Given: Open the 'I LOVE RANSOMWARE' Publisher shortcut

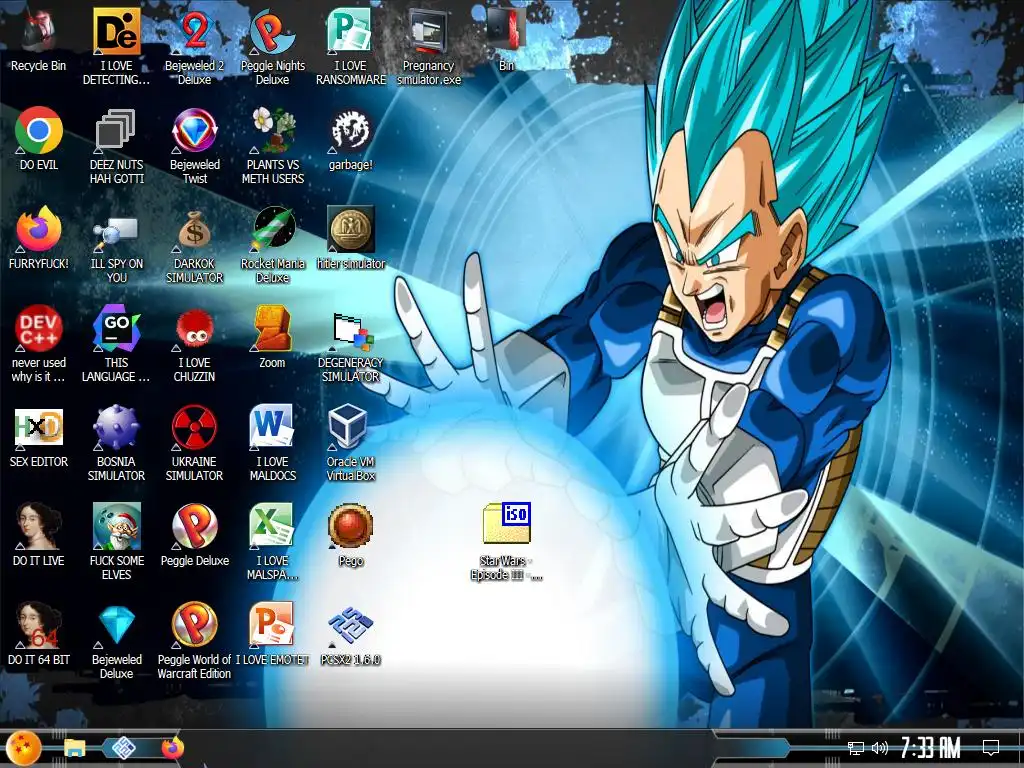Looking at the screenshot, I should [351, 31].
